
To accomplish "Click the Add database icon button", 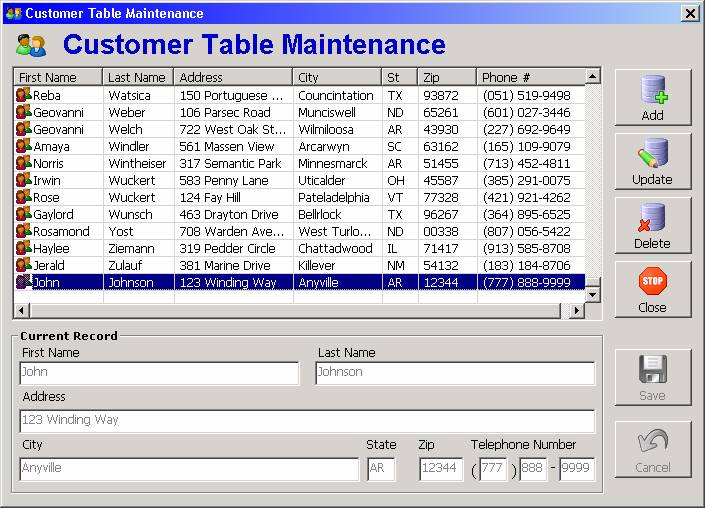I will click(x=652, y=90).
